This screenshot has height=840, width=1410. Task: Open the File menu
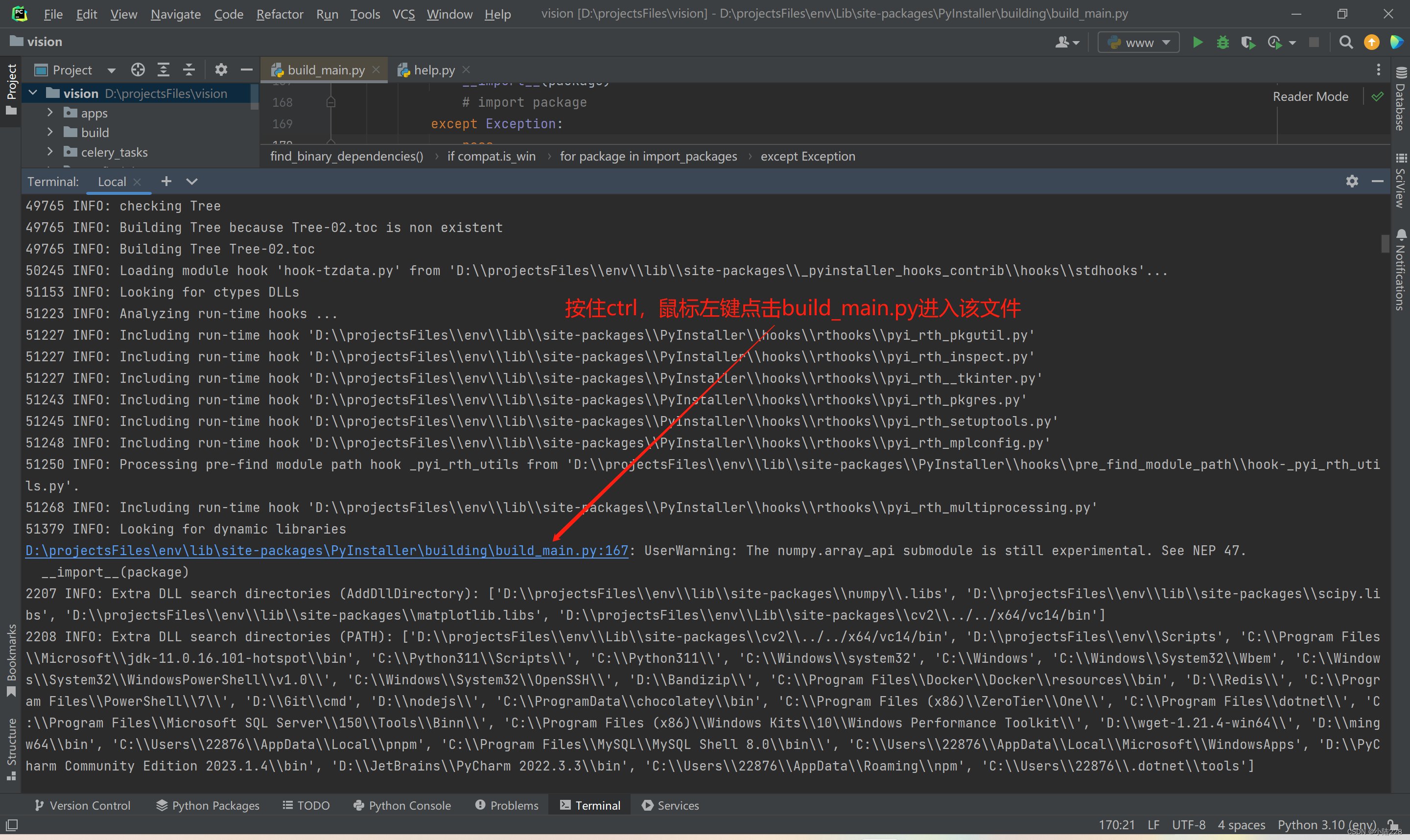[x=53, y=14]
